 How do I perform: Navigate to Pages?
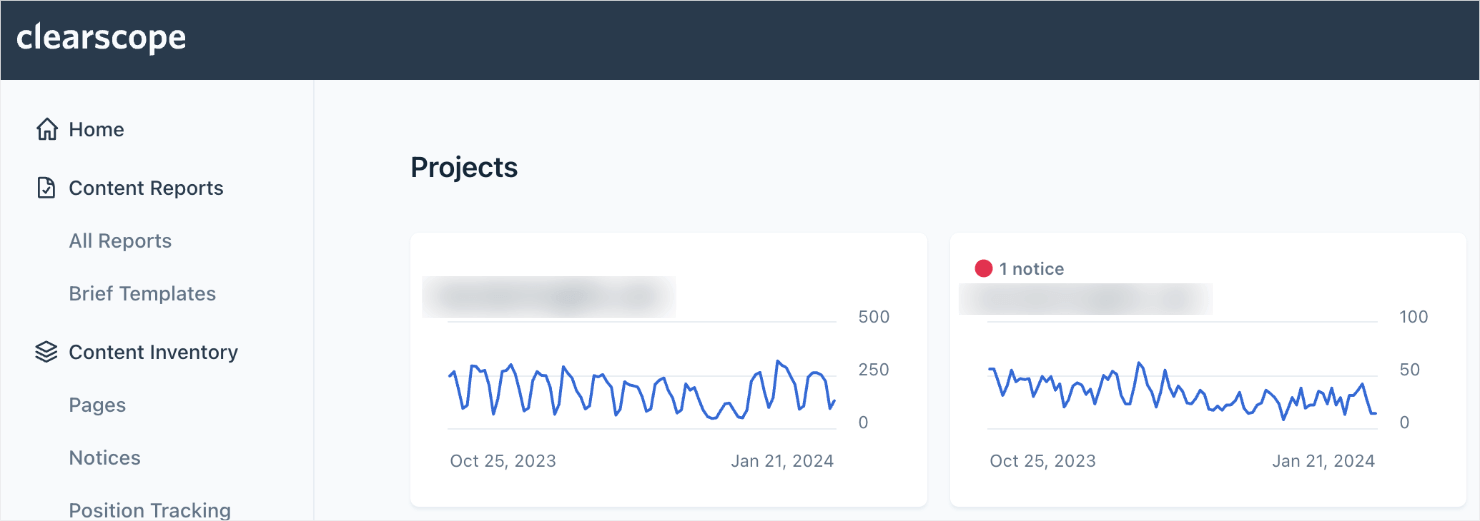97,405
